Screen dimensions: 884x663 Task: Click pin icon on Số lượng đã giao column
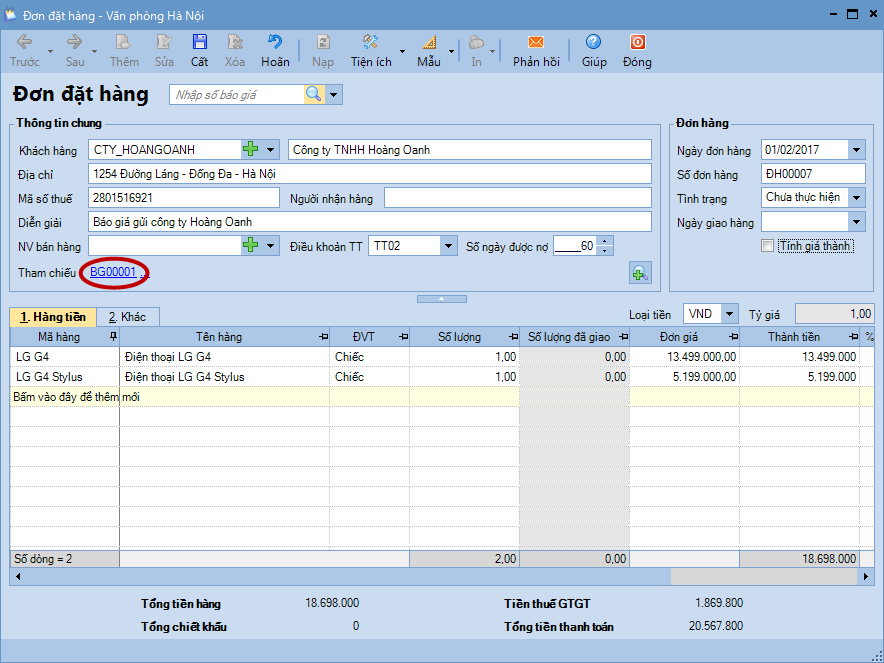coord(623,337)
